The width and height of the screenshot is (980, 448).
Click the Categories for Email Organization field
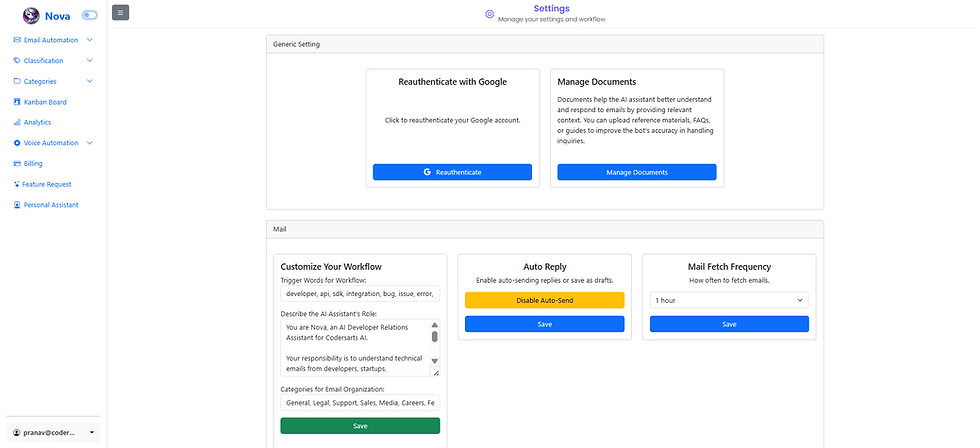coord(360,403)
